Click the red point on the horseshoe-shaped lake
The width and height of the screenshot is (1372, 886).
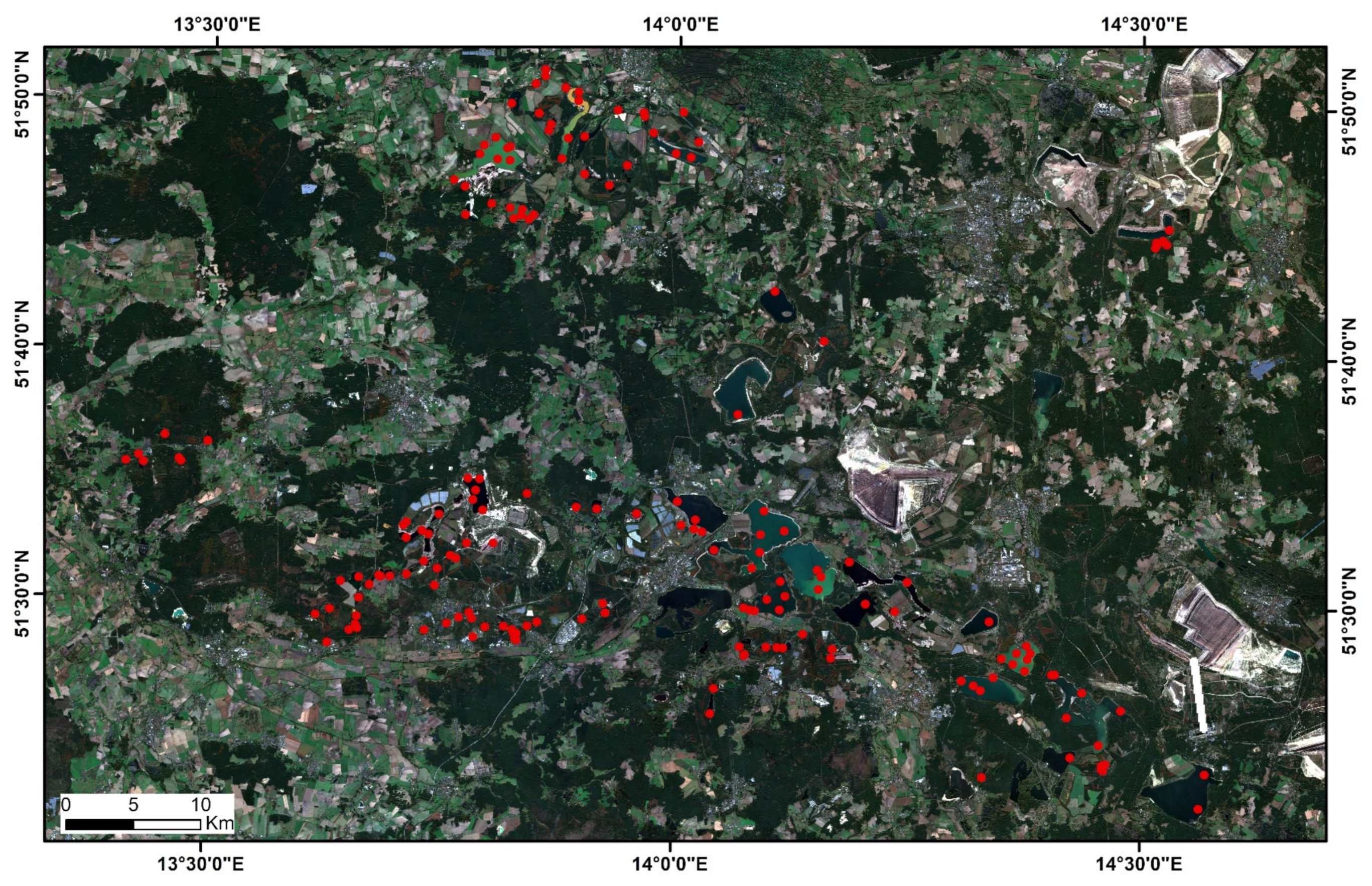click(x=738, y=414)
